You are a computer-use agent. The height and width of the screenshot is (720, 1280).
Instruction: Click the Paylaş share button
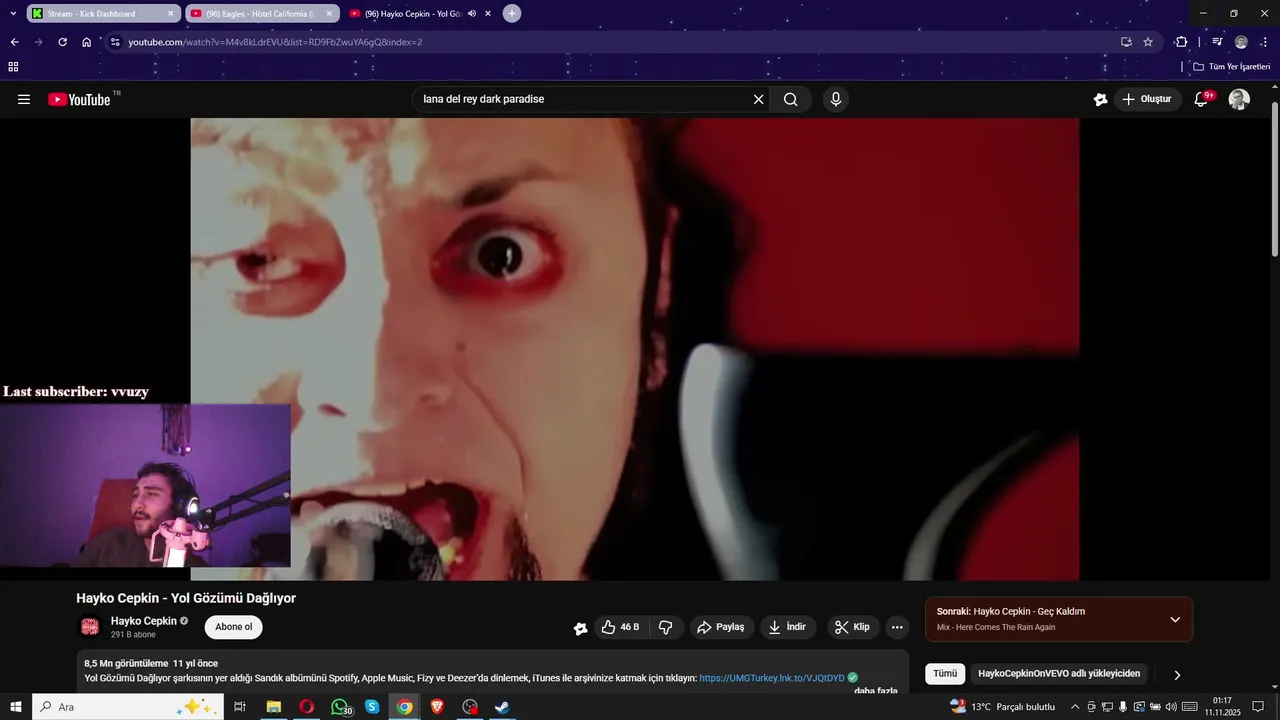[720, 627]
